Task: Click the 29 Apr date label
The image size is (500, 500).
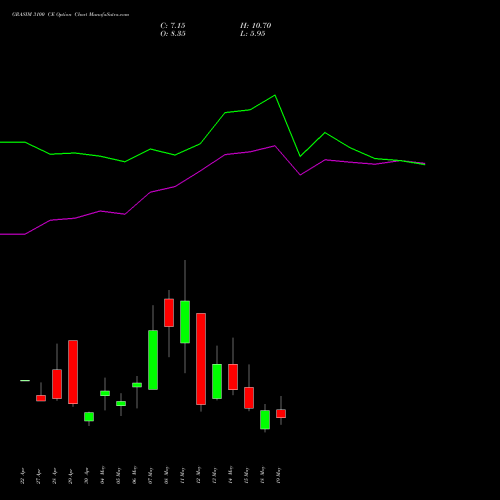Action: pyautogui.click(x=70, y=476)
